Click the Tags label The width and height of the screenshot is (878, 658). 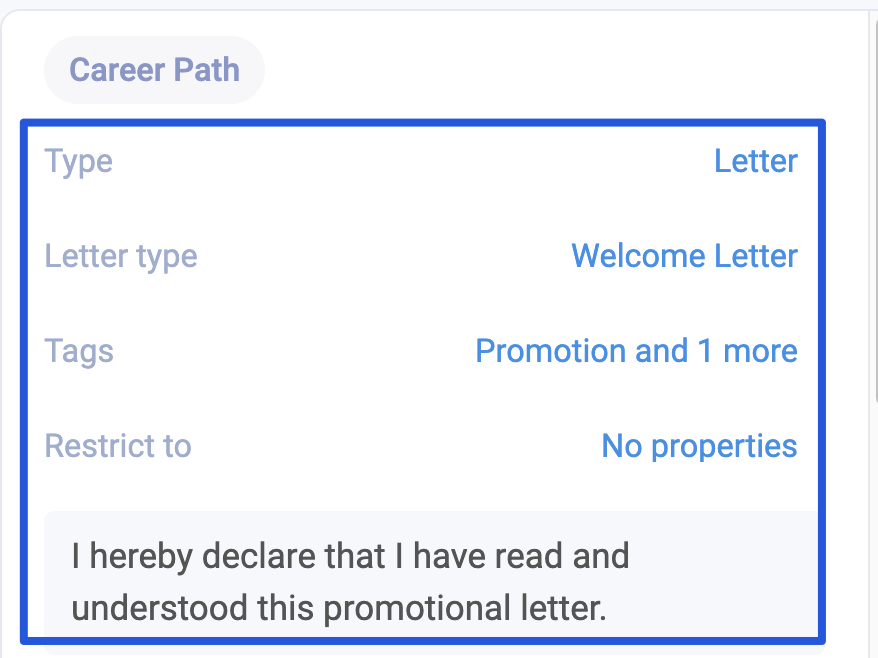pyautogui.click(x=79, y=351)
